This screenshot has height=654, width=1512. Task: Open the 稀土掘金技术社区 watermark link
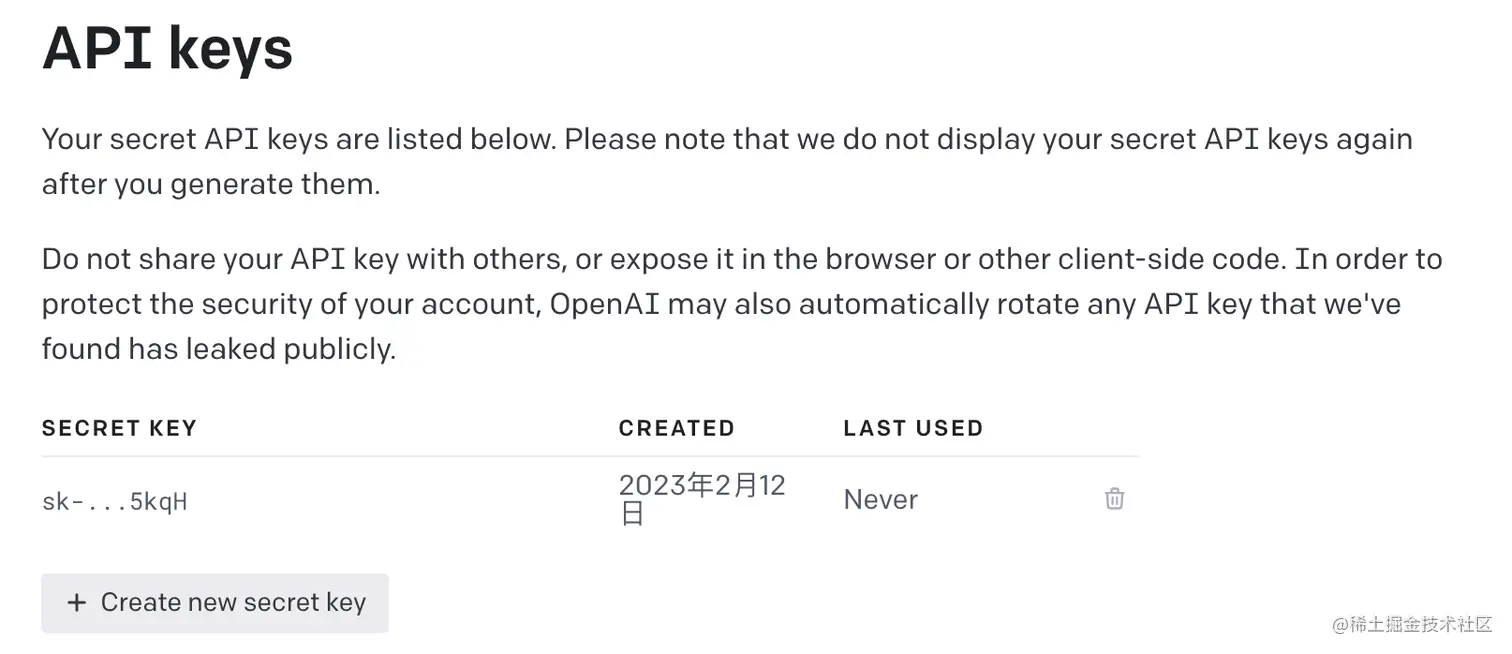(1411, 625)
